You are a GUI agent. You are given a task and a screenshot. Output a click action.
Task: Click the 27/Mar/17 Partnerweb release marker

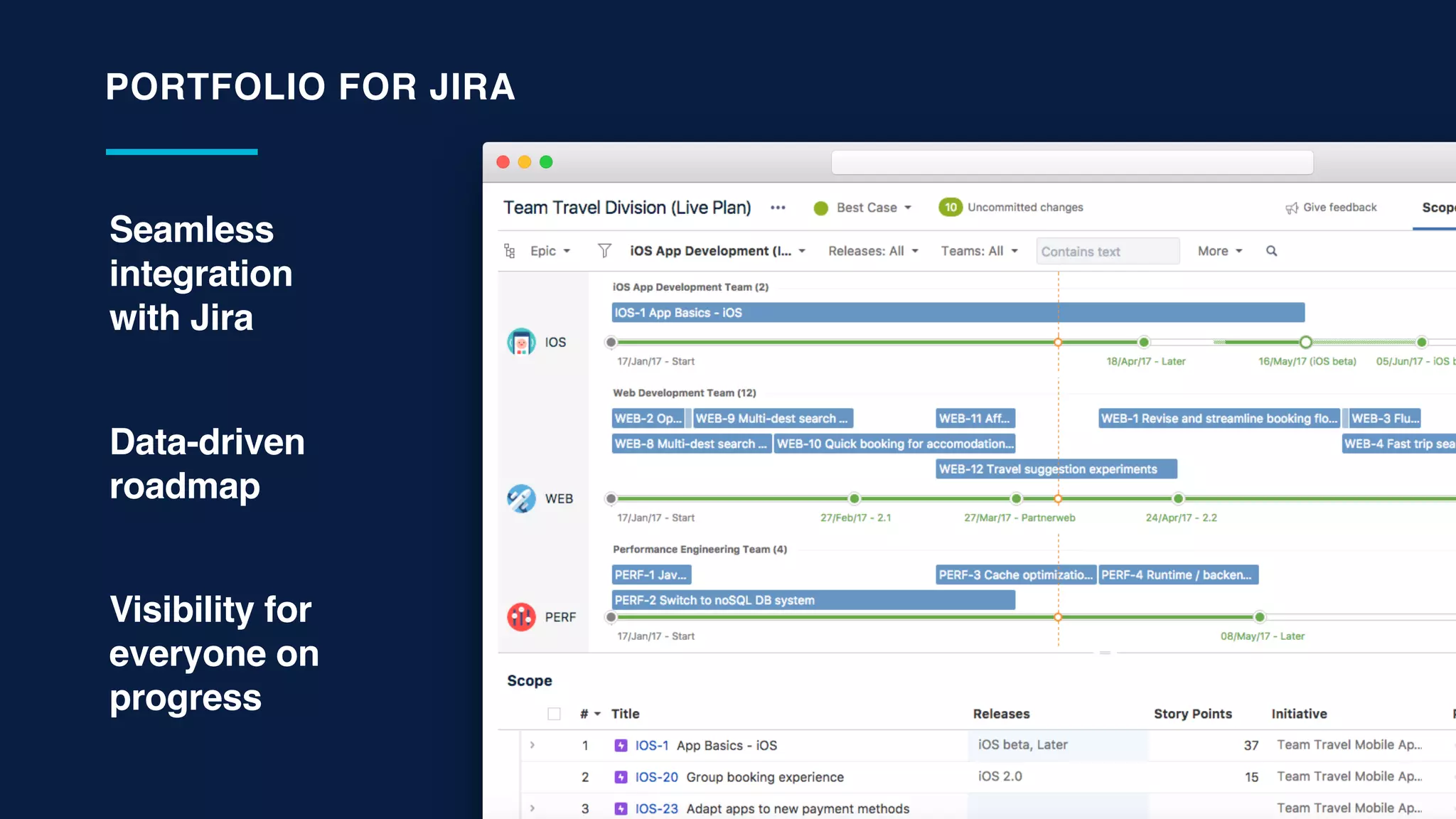click(x=1017, y=498)
